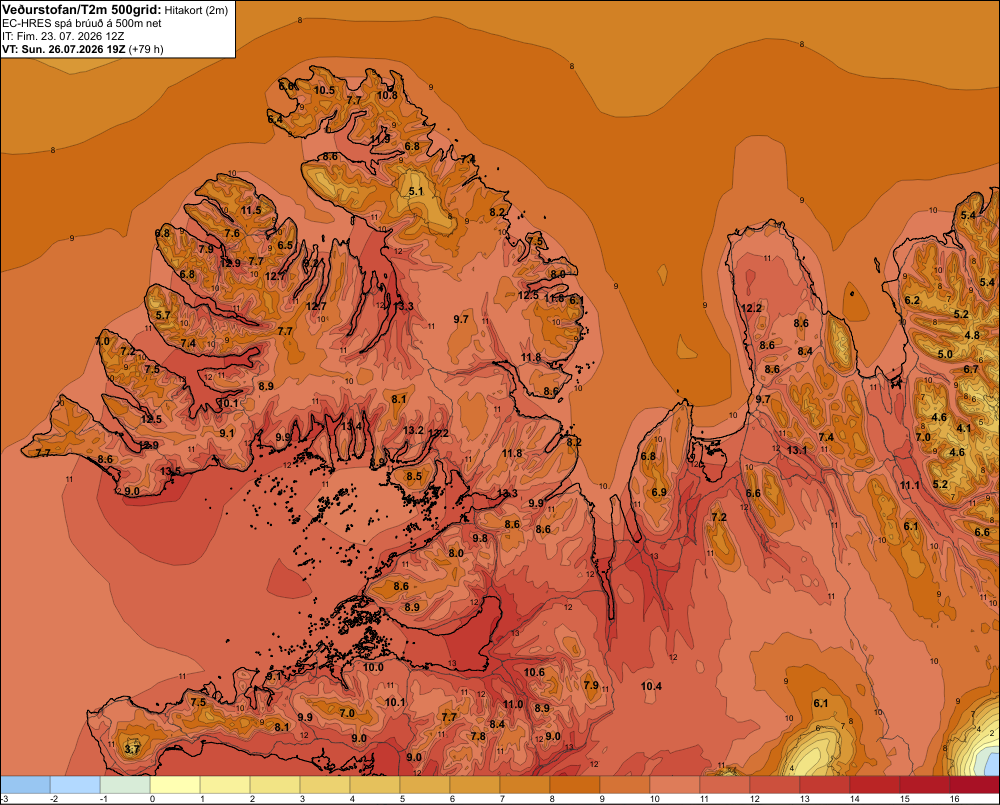Click the 11.0 temperature value
Viewport: 1000px width, 805px height.
coord(513,705)
